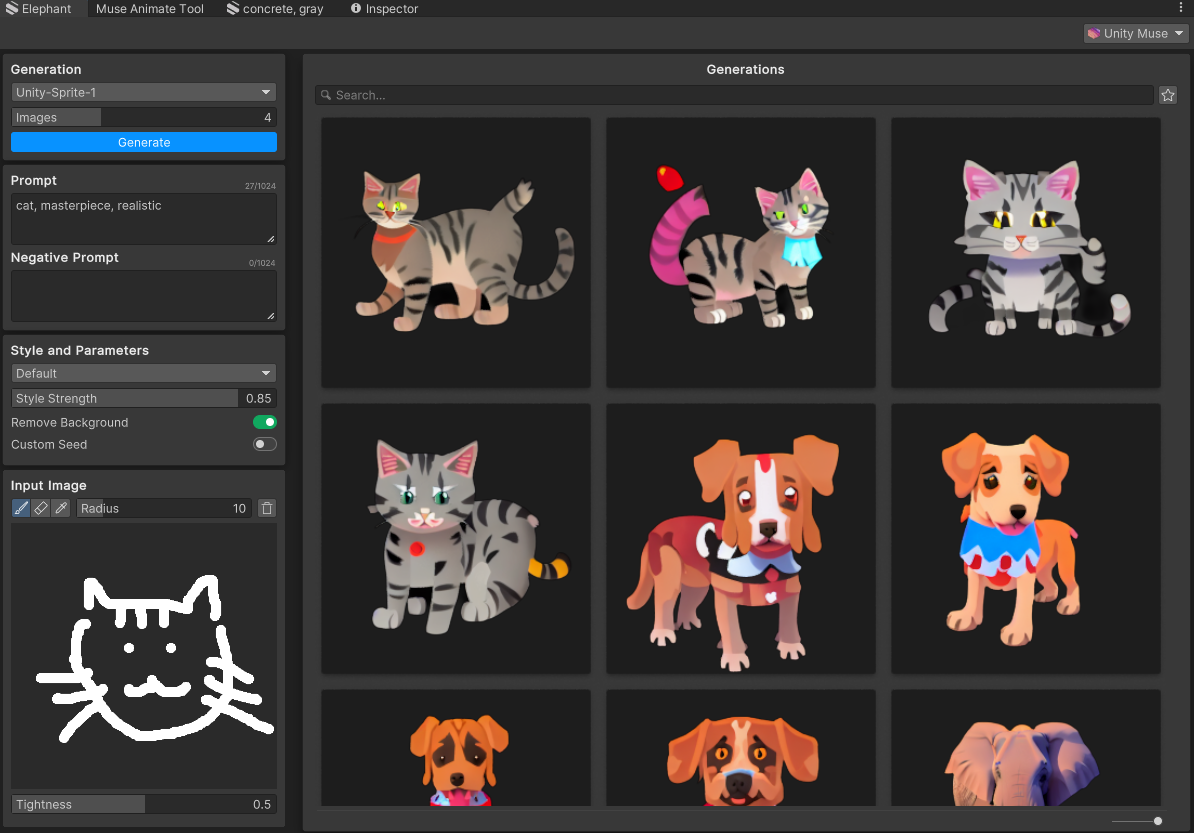Click the Style Strength value 0.85
Image resolution: width=1194 pixels, height=833 pixels.
[258, 398]
